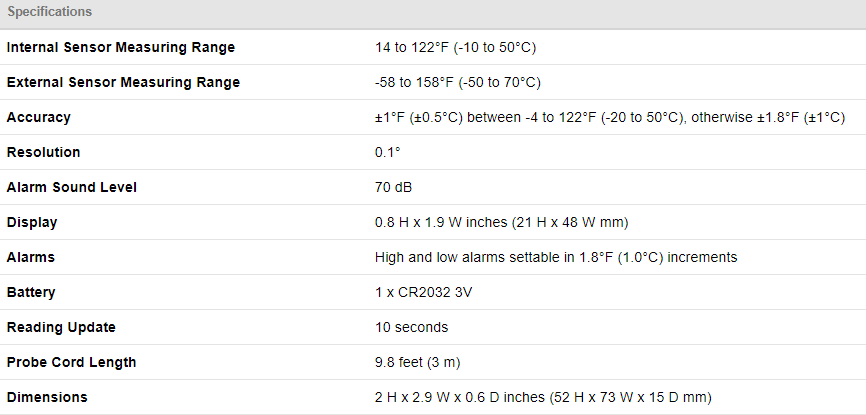Click the high and low alarms description
866x415 pixels.
point(555,257)
